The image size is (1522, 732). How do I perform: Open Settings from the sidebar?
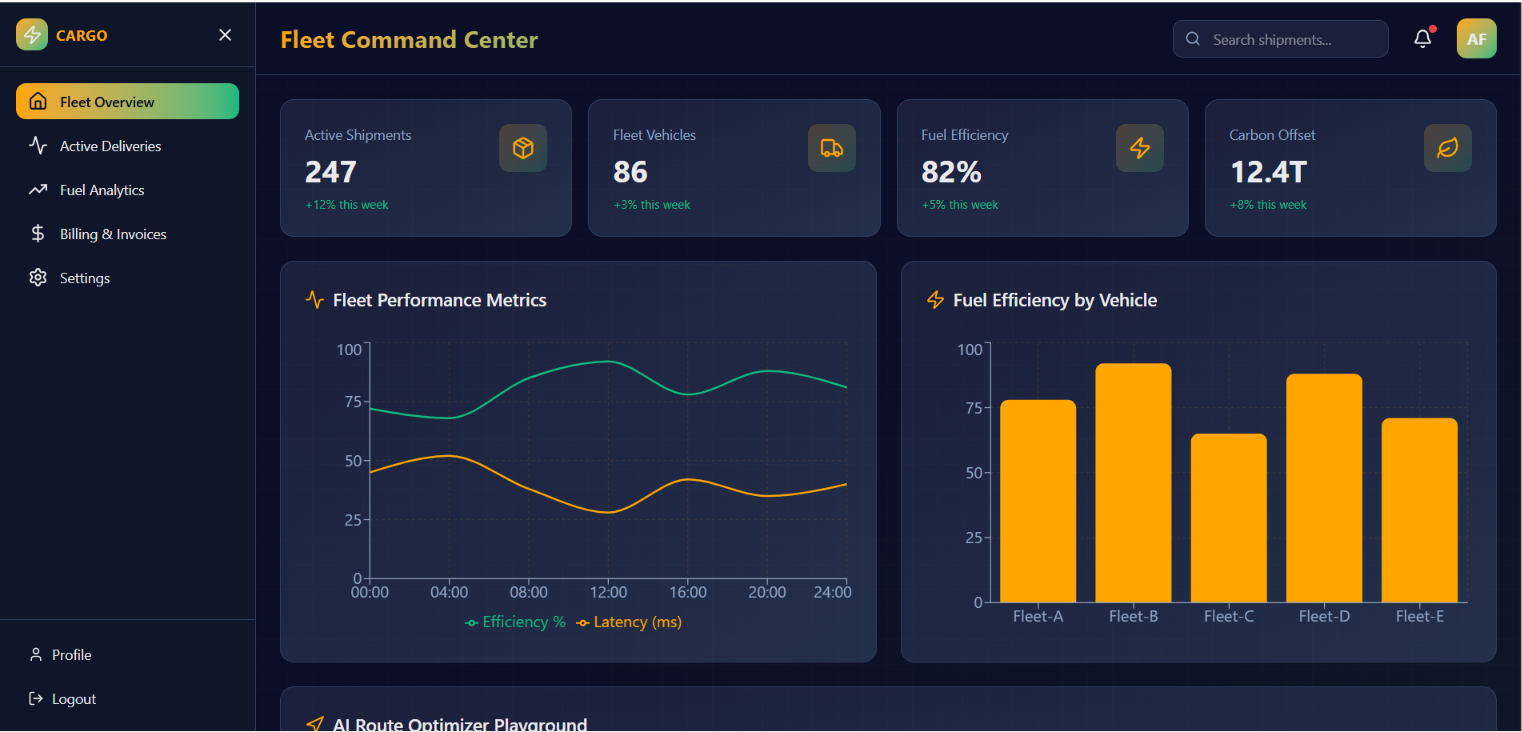pos(127,277)
